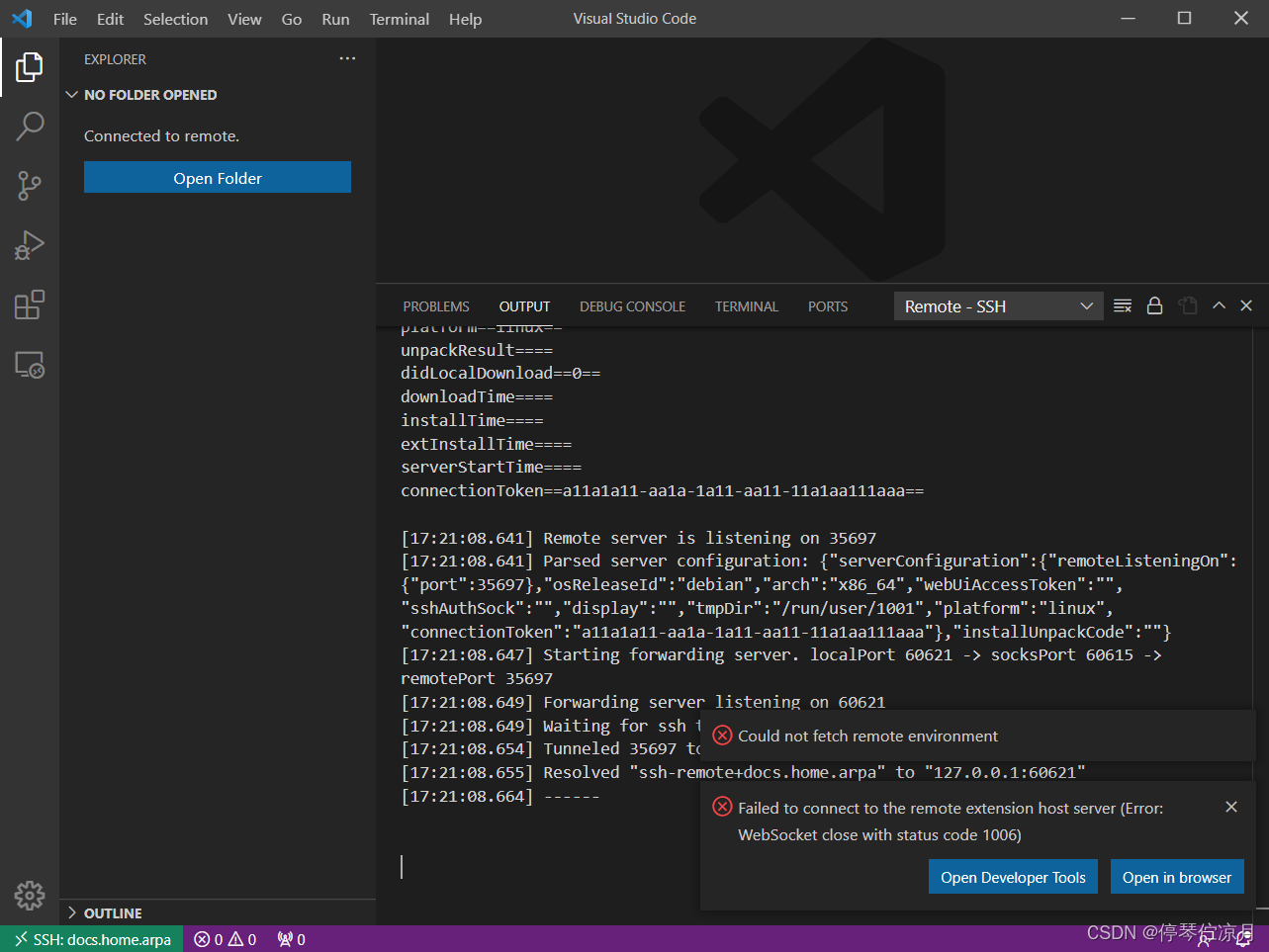Switch to the Debug Console tab
Viewport: 1269px width, 952px height.
coord(632,306)
